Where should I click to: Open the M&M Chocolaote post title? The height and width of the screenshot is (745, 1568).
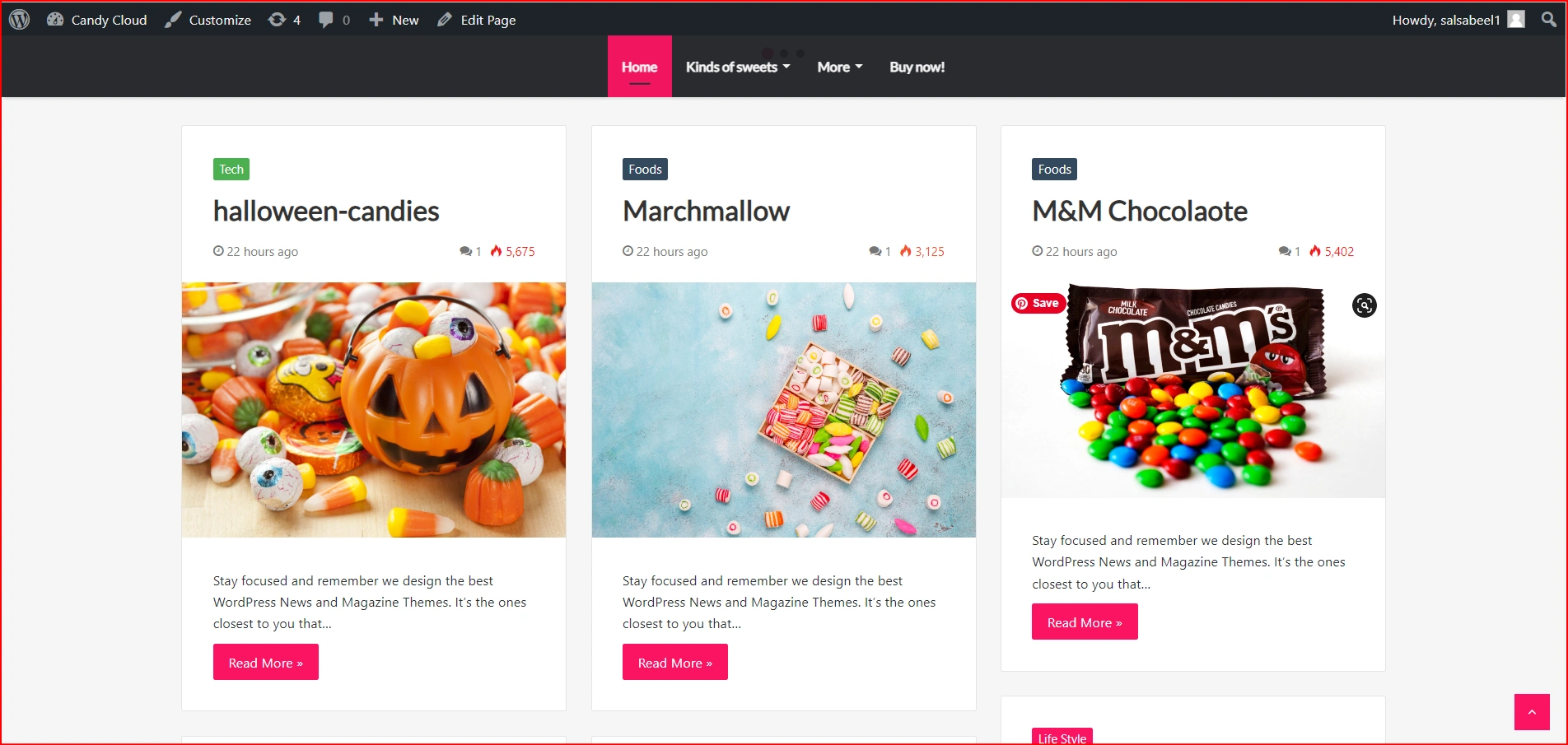[x=1140, y=211]
